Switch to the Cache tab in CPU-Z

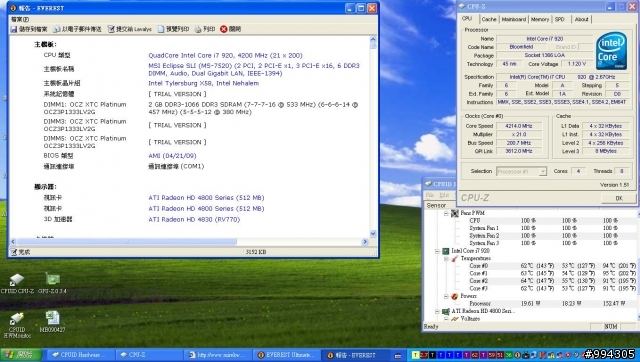pos(489,19)
